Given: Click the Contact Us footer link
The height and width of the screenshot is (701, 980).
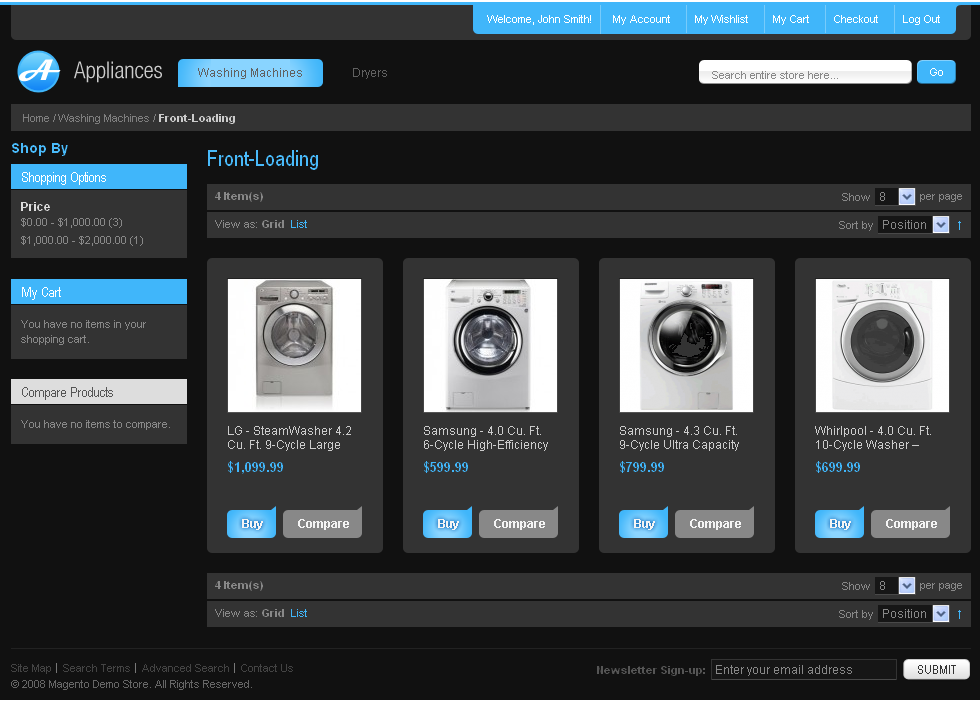Looking at the screenshot, I should 267,669.
